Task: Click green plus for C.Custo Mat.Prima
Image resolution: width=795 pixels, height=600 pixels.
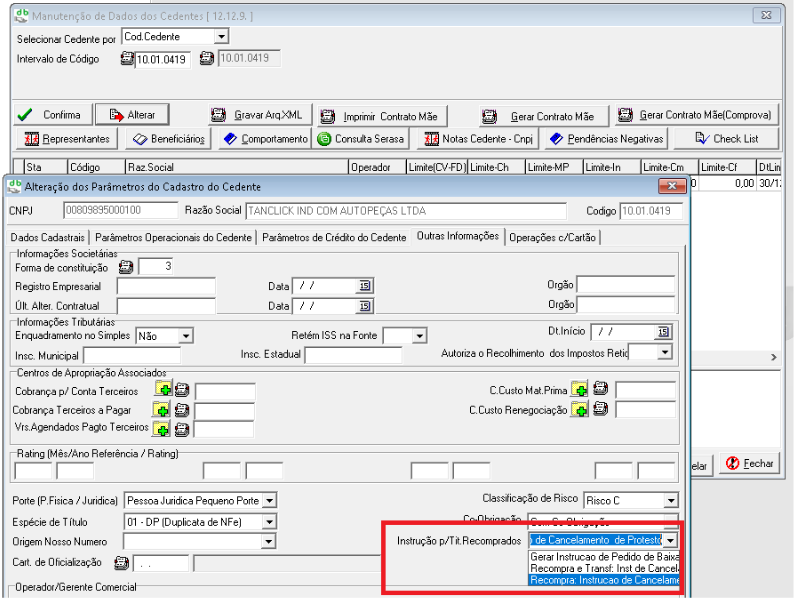Action: coord(579,390)
